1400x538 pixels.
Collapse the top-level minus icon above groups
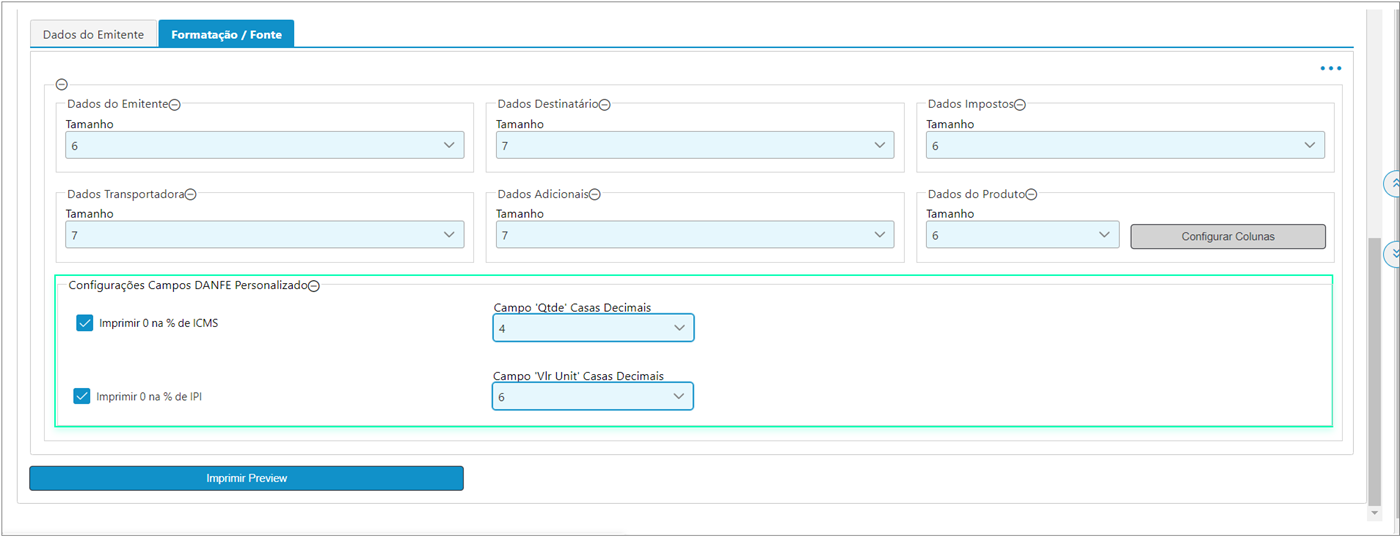tap(61, 85)
